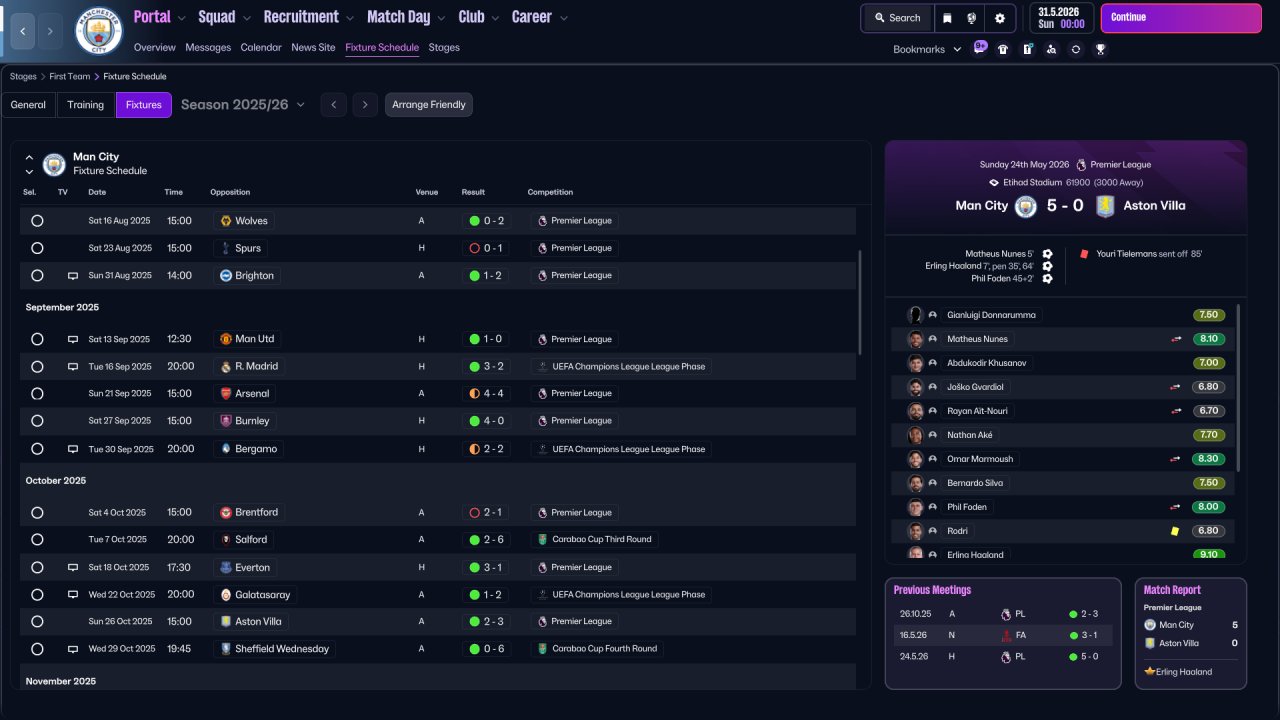1280x720 pixels.
Task: Select the R. Madrid fixture radio button
Action: 37,367
